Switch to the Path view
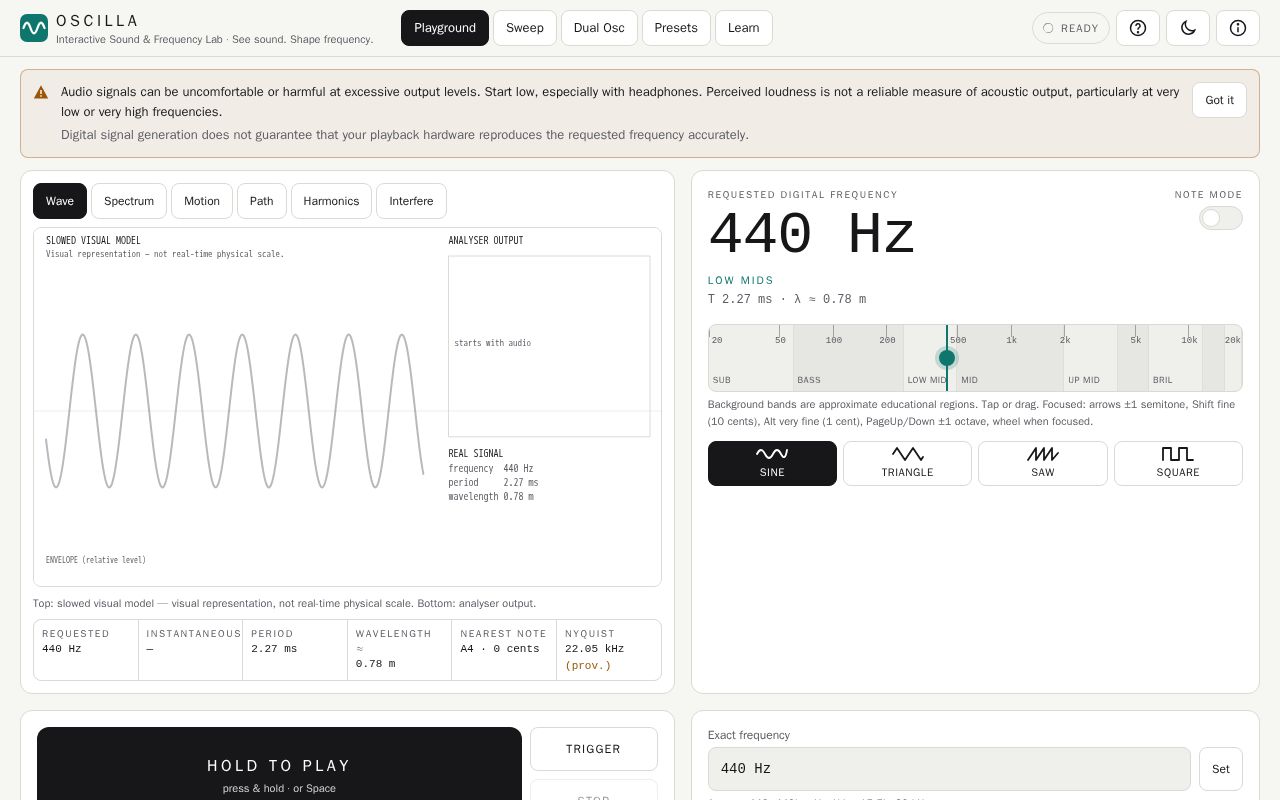The height and width of the screenshot is (800, 1280). pyautogui.click(x=262, y=201)
